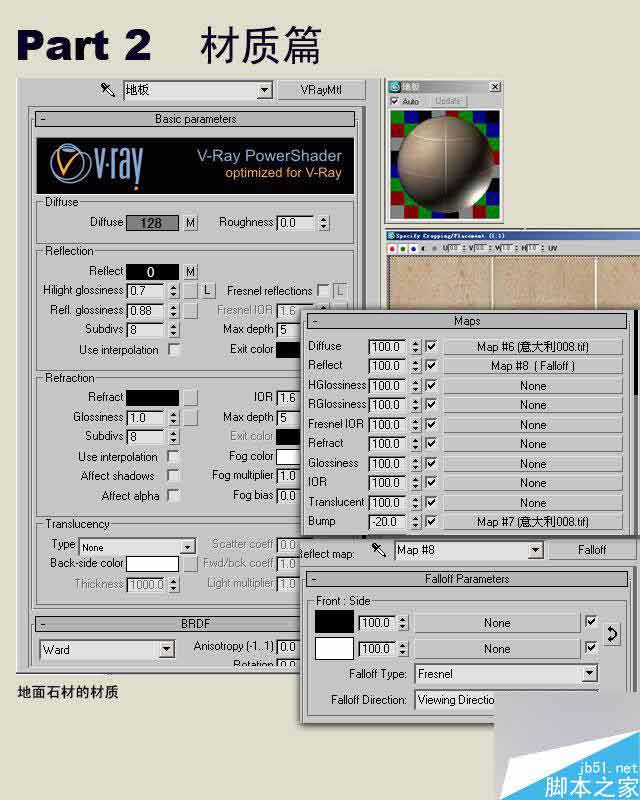
Task: Assign a map to the Front color None slot
Action: [x=497, y=623]
